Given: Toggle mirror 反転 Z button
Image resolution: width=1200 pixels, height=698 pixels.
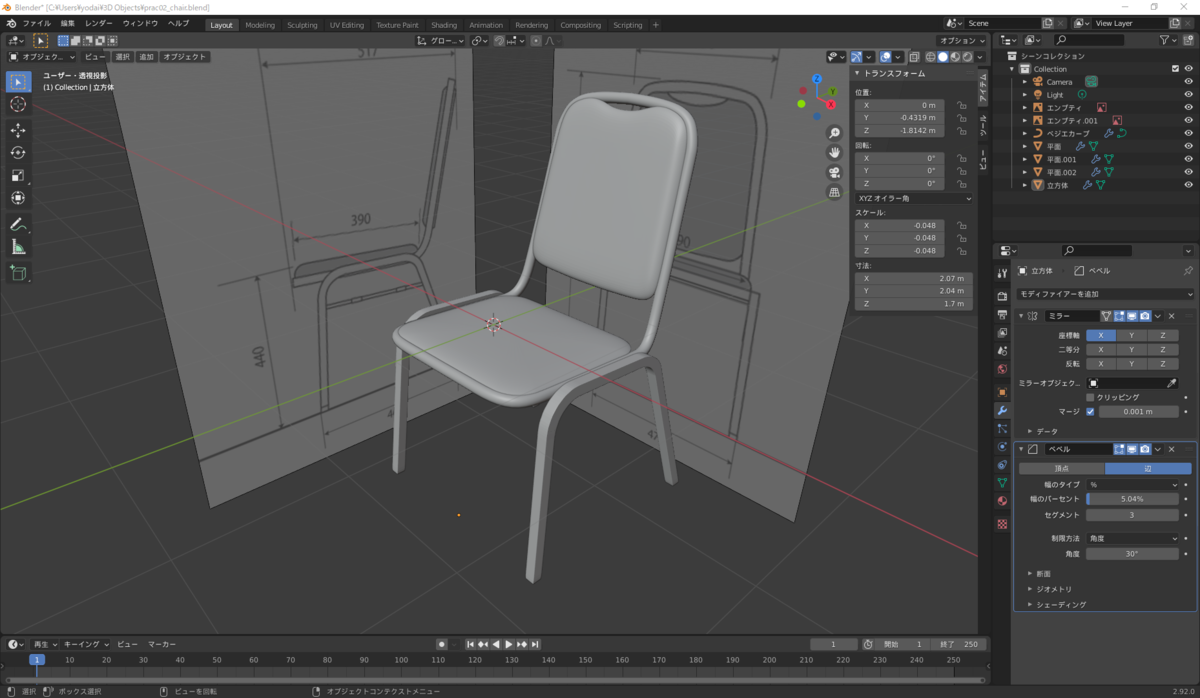Looking at the screenshot, I should point(1163,364).
